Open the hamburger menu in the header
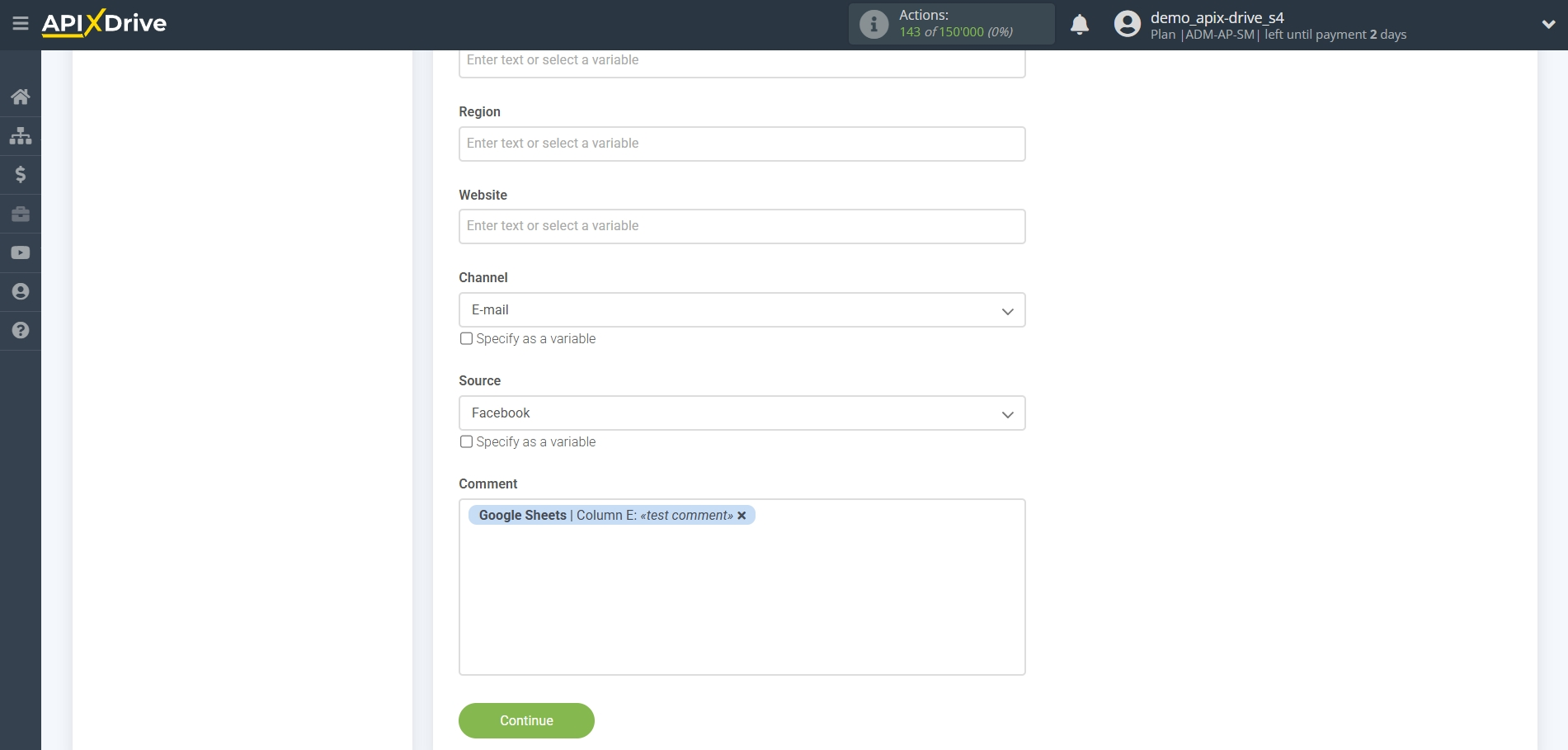This screenshot has width=1568, height=750. (21, 24)
